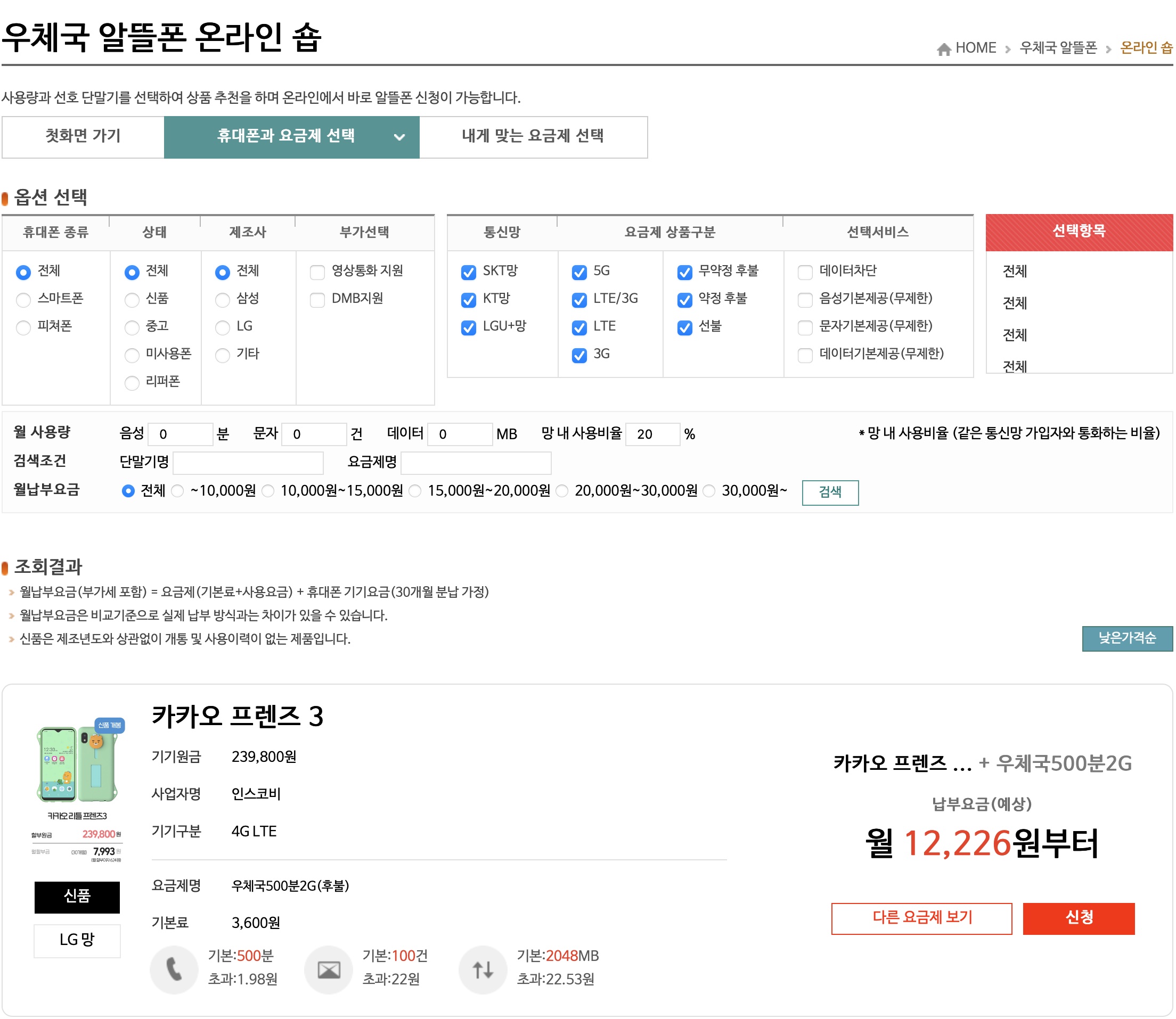The image size is (1176, 1019).
Task: Choose the 10,000원~15,000원 price range option
Action: pyautogui.click(x=267, y=491)
